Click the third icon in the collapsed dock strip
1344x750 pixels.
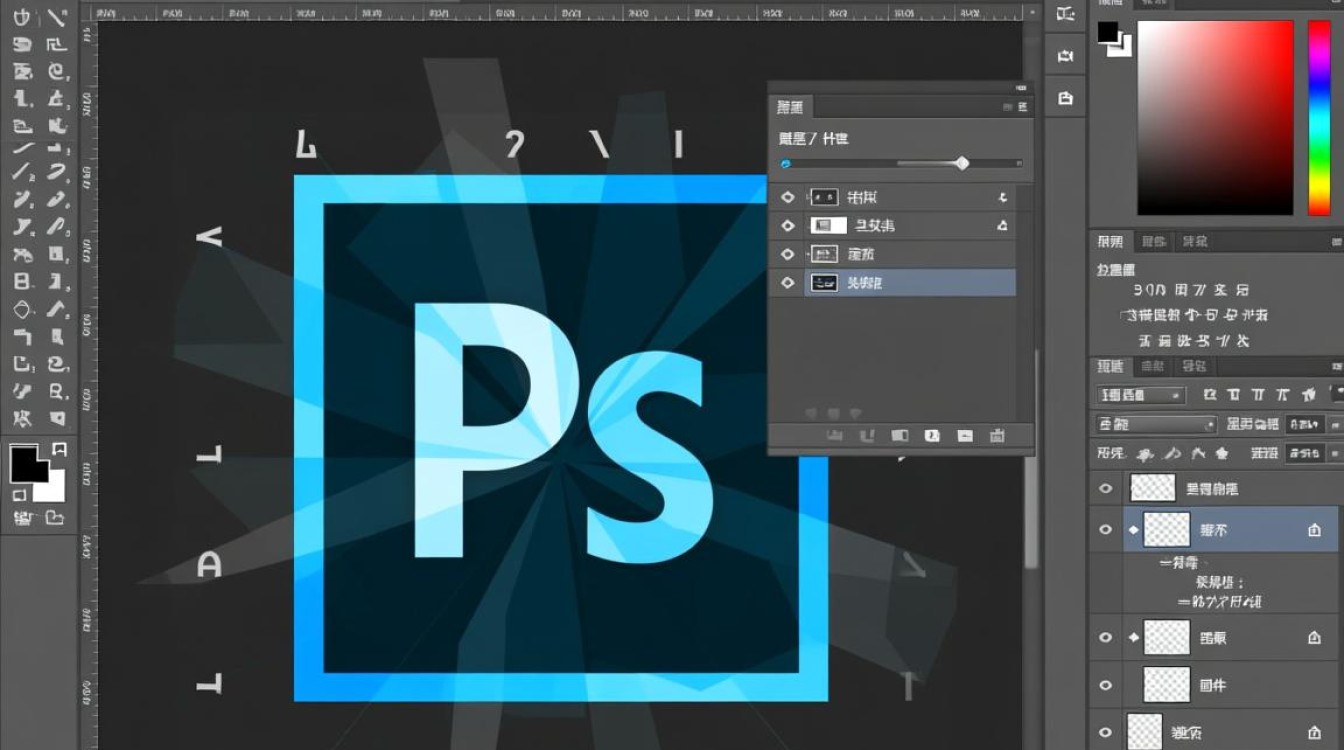tap(1065, 98)
